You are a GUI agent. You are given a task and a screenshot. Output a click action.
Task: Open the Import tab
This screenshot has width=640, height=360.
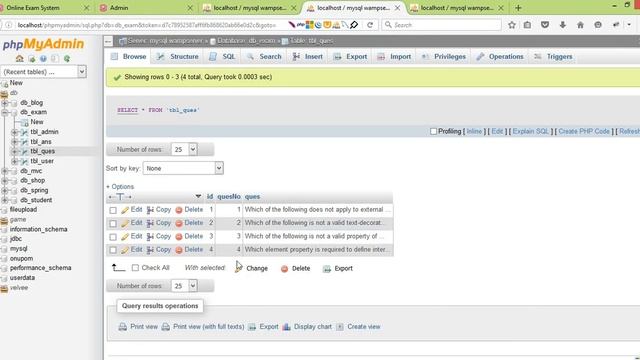tap(394, 57)
